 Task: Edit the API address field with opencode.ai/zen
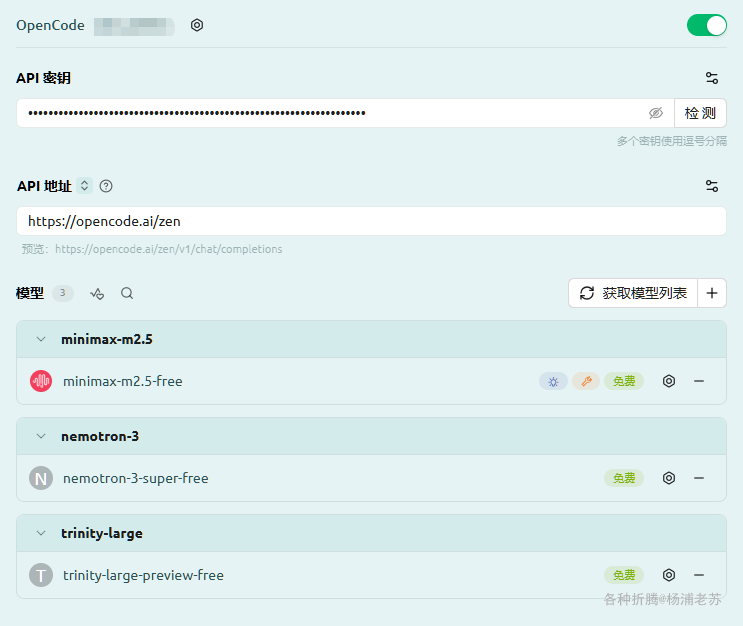tap(372, 221)
